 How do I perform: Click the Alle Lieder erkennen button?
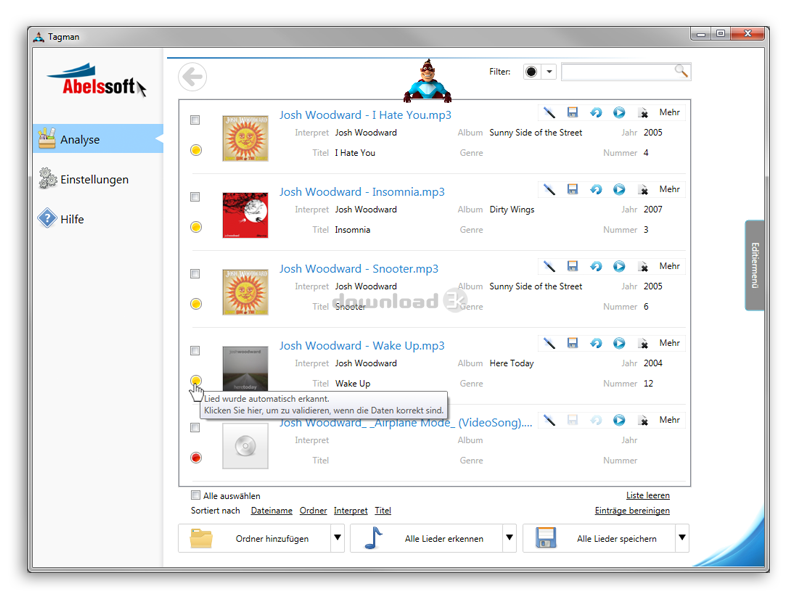(426, 538)
